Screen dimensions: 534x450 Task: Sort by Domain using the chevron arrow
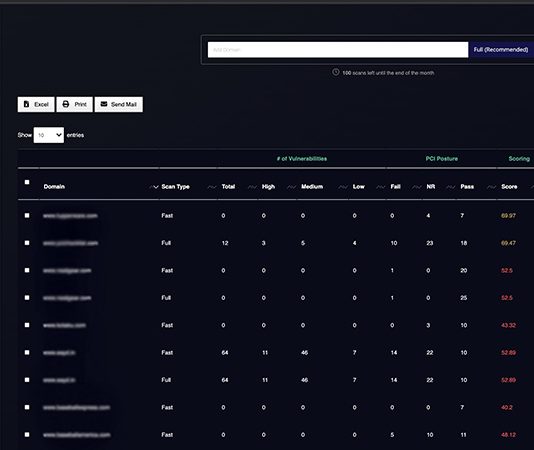(154, 187)
